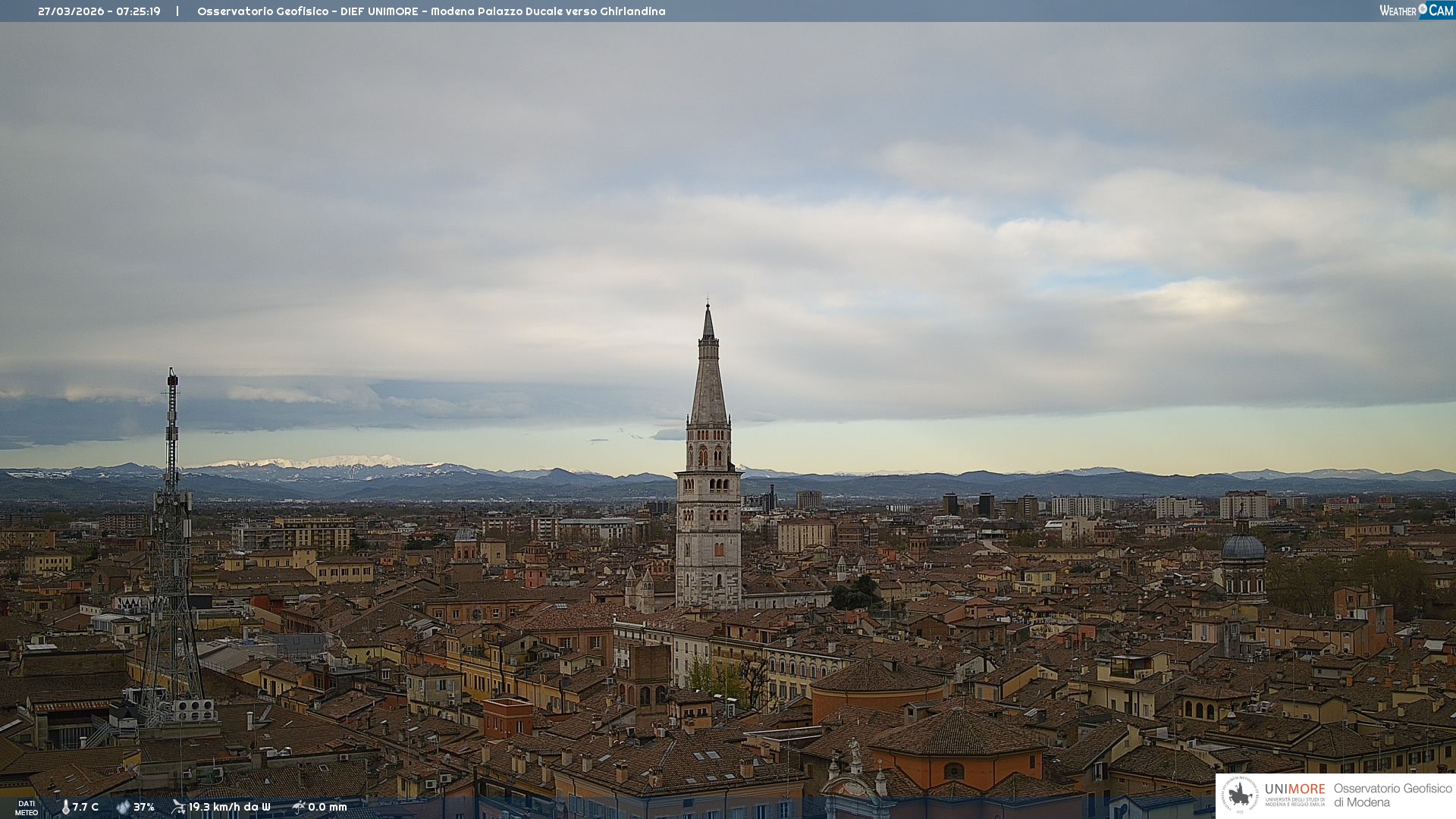Image resolution: width=1456 pixels, height=819 pixels.
Task: Click the wind anemometer icon
Action: pyautogui.click(x=178, y=807)
